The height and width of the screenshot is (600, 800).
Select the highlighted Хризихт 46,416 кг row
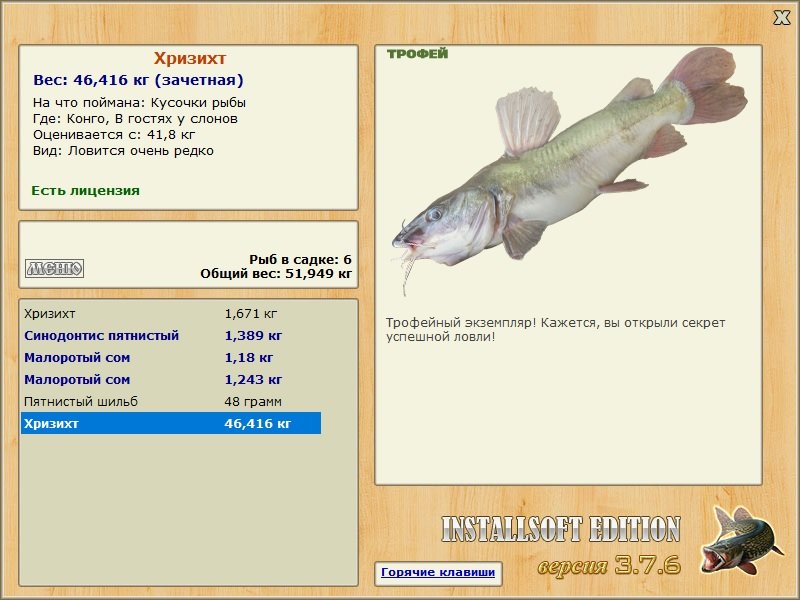point(171,423)
